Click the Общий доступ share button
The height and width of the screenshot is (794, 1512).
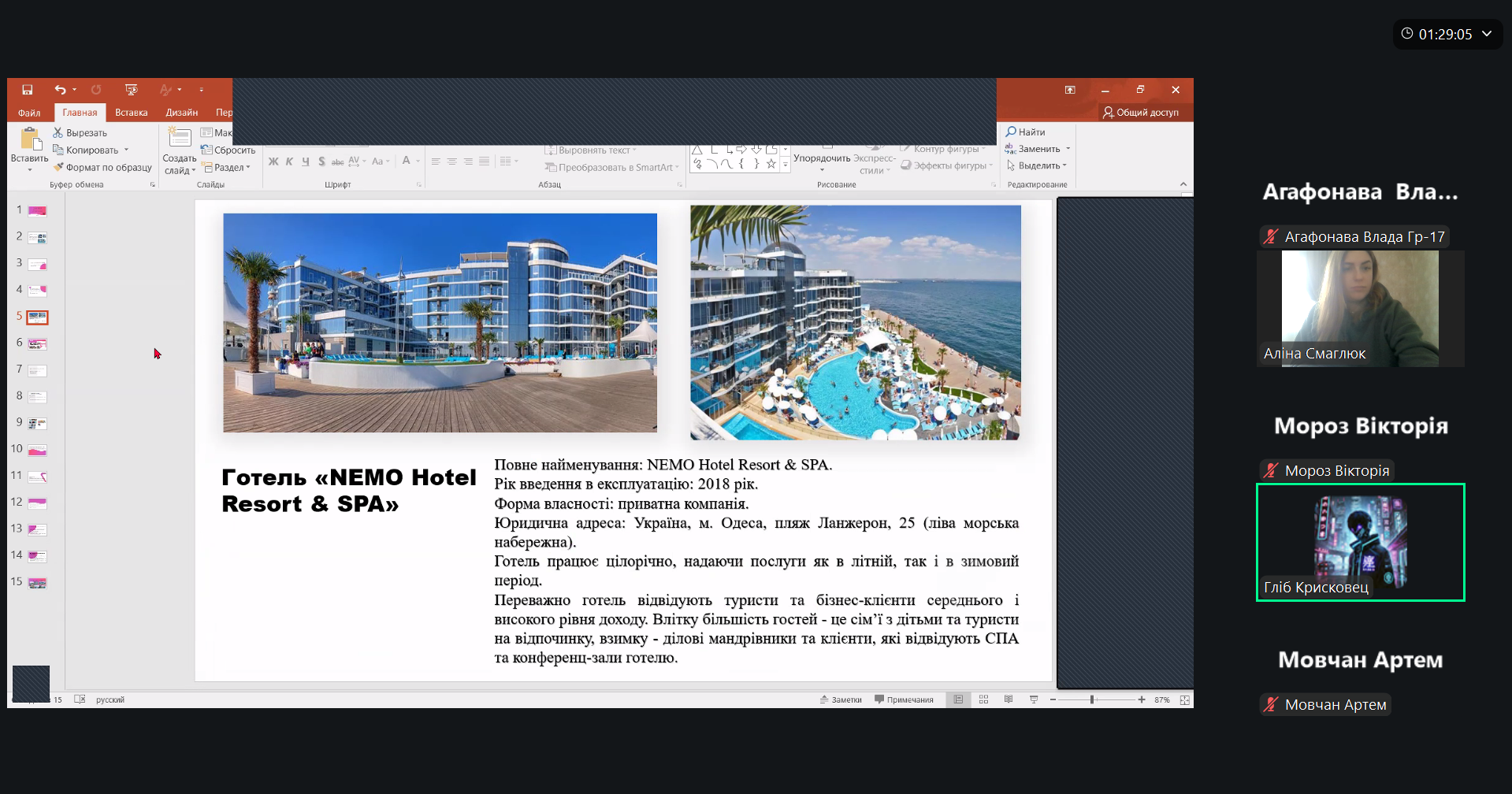pos(1141,113)
